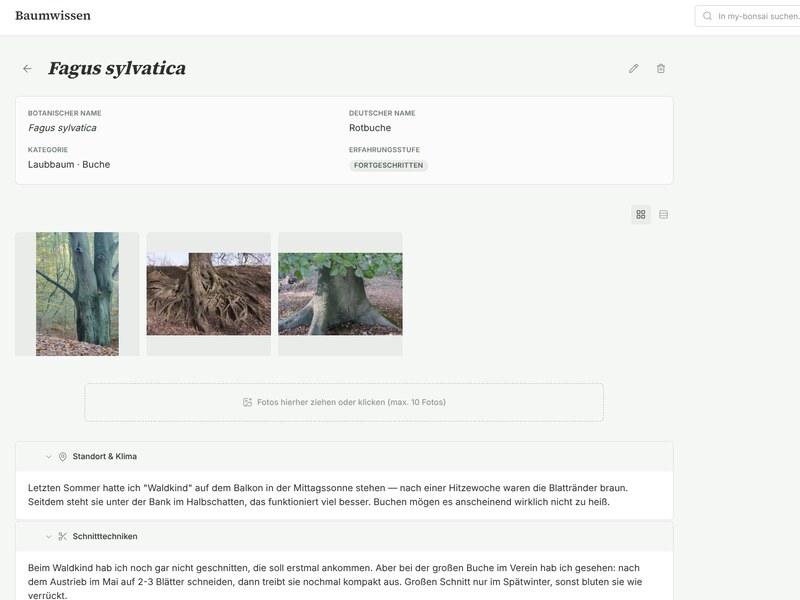800x600 pixels.
Task: Go back using the arrow beside Fagus sylvatica
Action: [x=28, y=68]
